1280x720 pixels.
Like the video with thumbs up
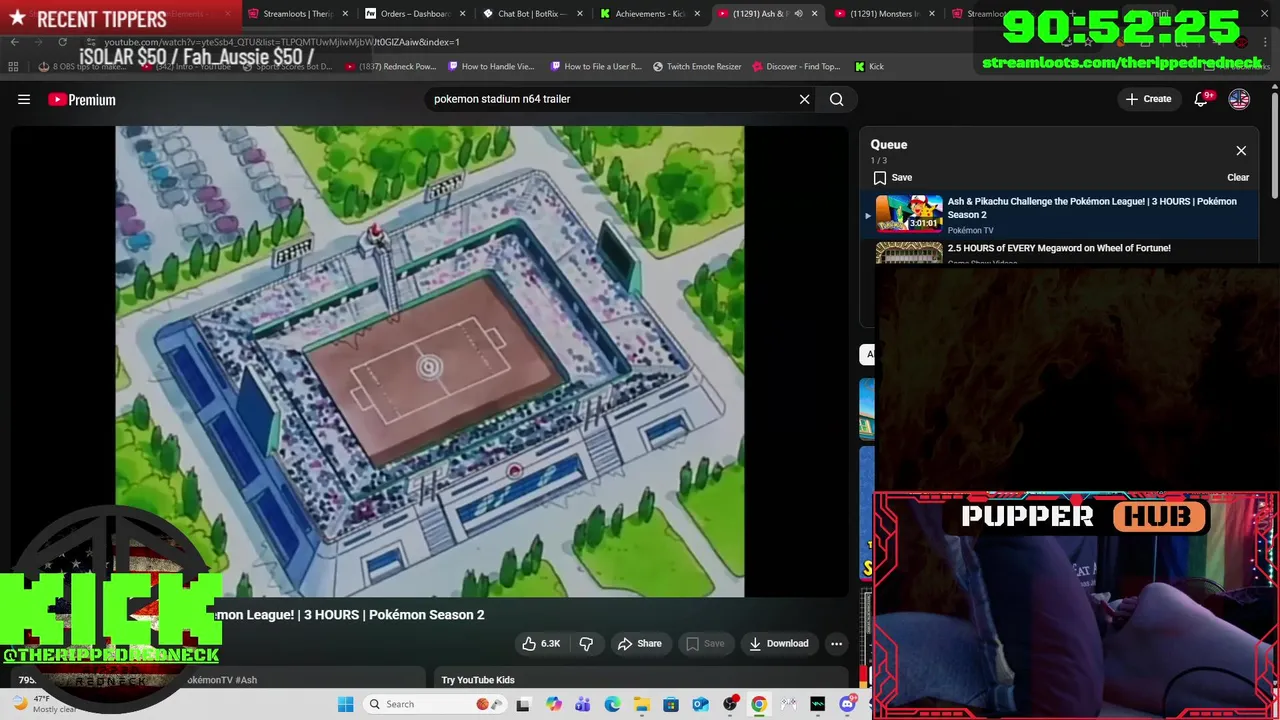(541, 643)
